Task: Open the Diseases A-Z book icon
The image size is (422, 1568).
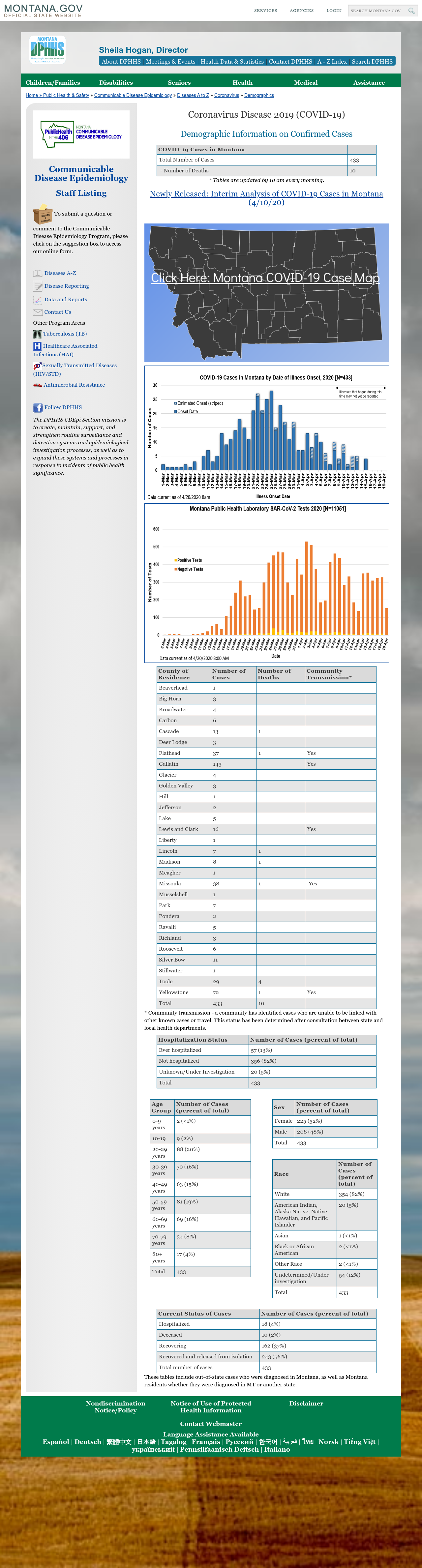Action: click(38, 274)
